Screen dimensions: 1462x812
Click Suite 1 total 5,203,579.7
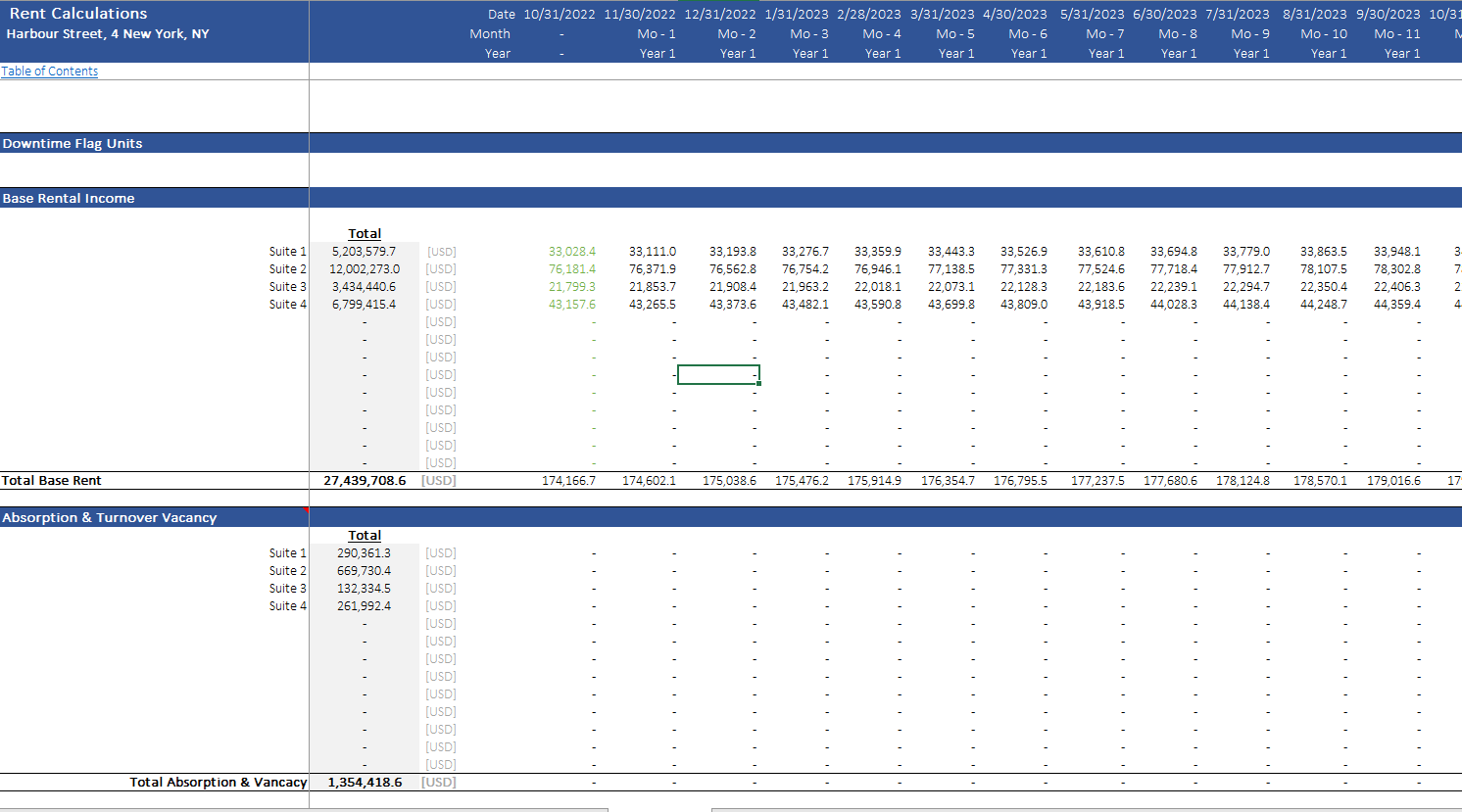click(x=365, y=252)
